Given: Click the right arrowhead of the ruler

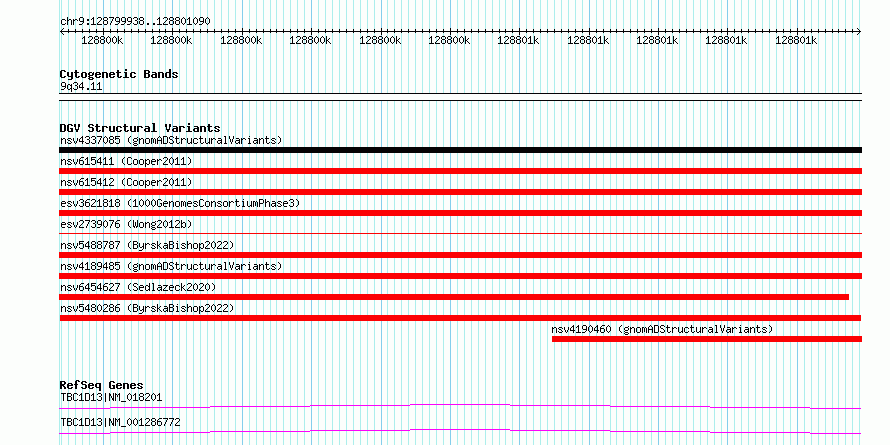Looking at the screenshot, I should tap(859, 31).
